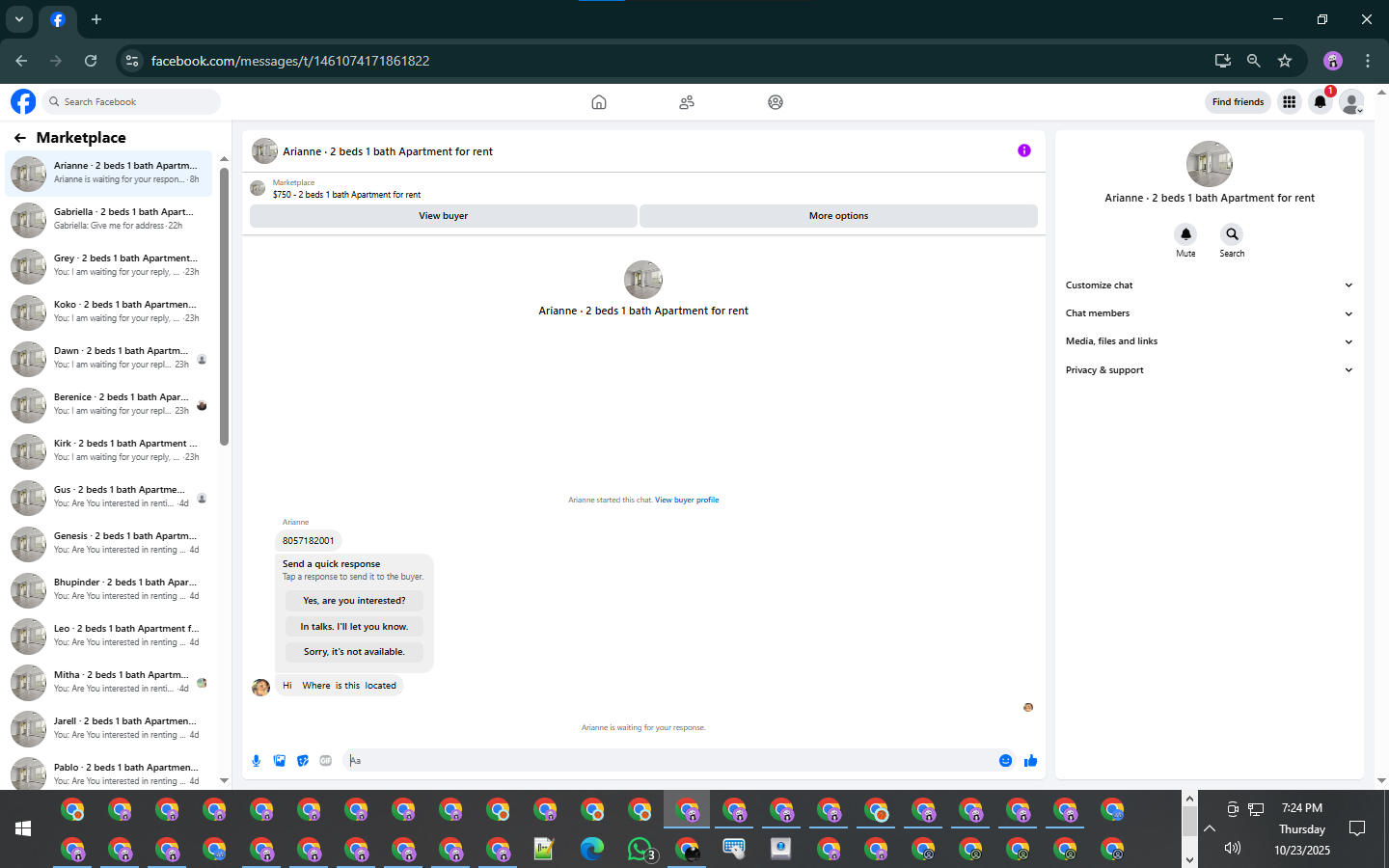
Task: Open the Friends icon in top navigation
Action: coord(687,102)
